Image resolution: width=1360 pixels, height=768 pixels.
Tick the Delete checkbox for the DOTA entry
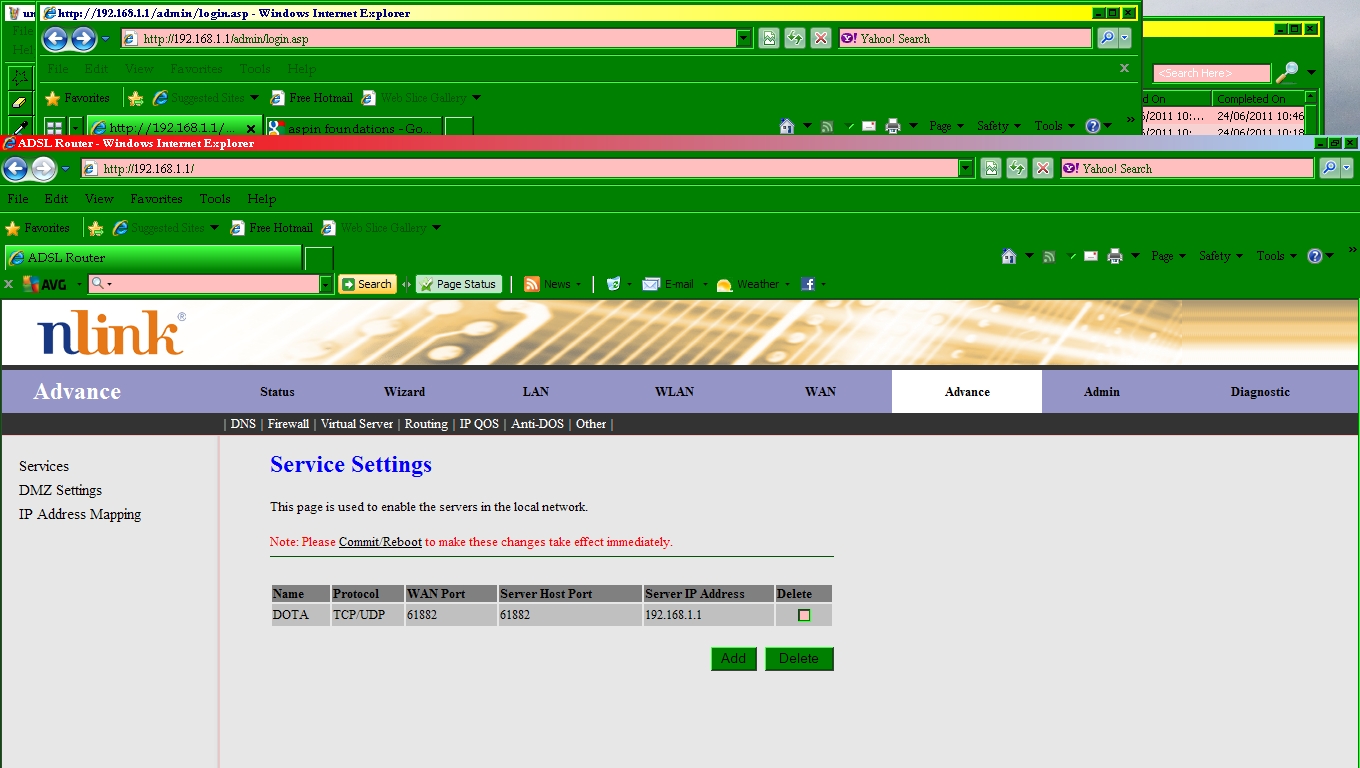click(804, 615)
